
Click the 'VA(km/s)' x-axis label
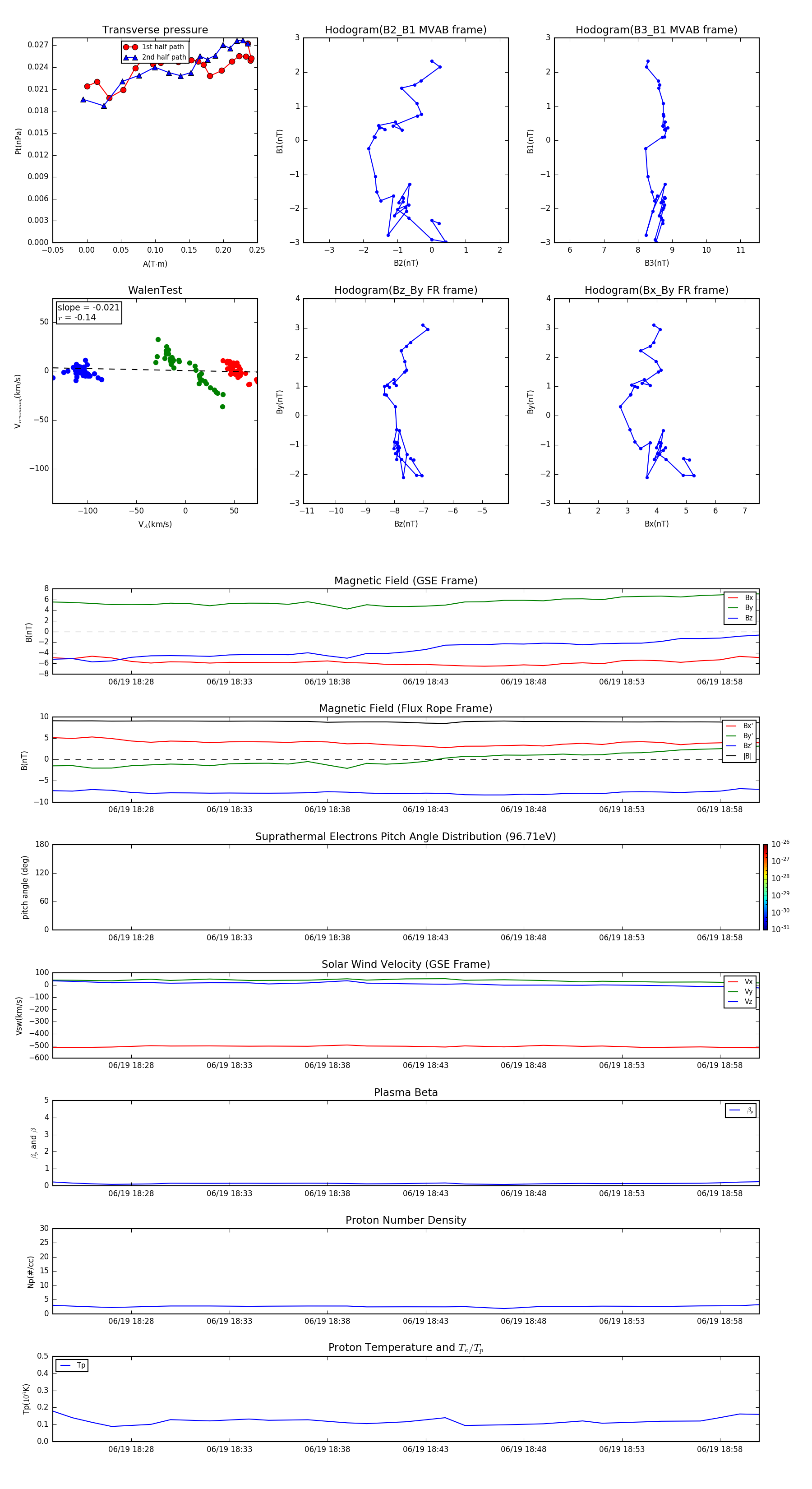click(x=155, y=524)
